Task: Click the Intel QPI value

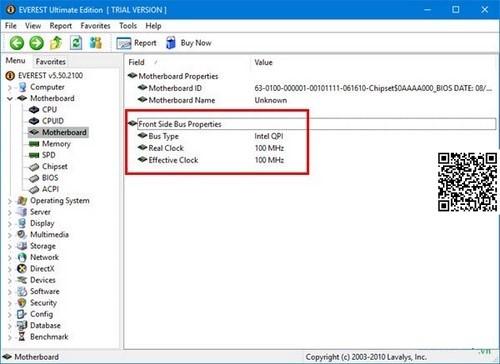Action: pos(269,136)
